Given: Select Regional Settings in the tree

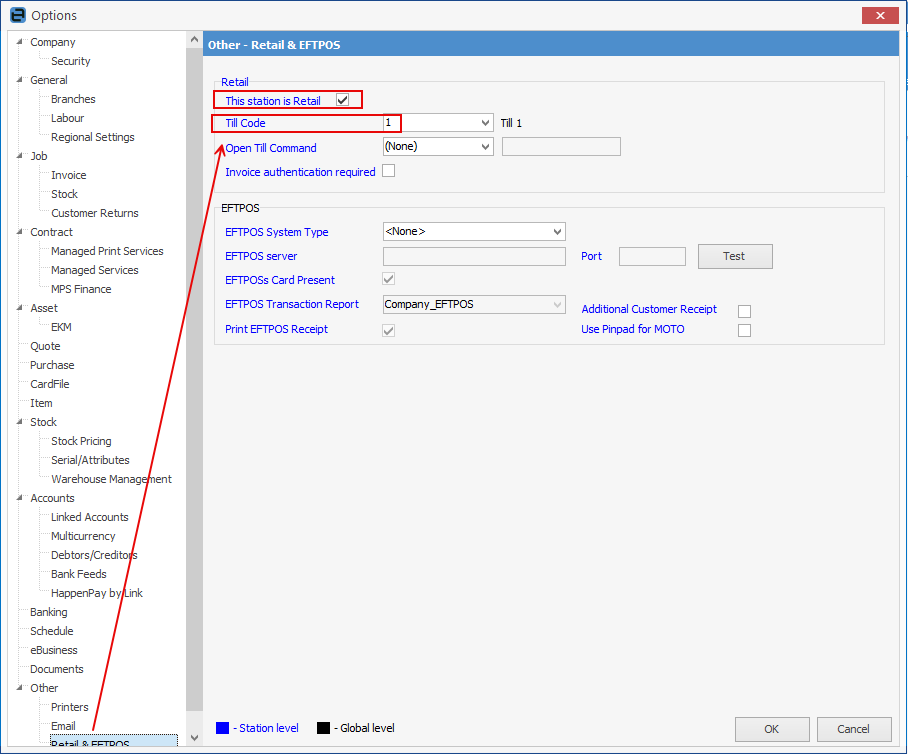Looking at the screenshot, I should pos(93,137).
